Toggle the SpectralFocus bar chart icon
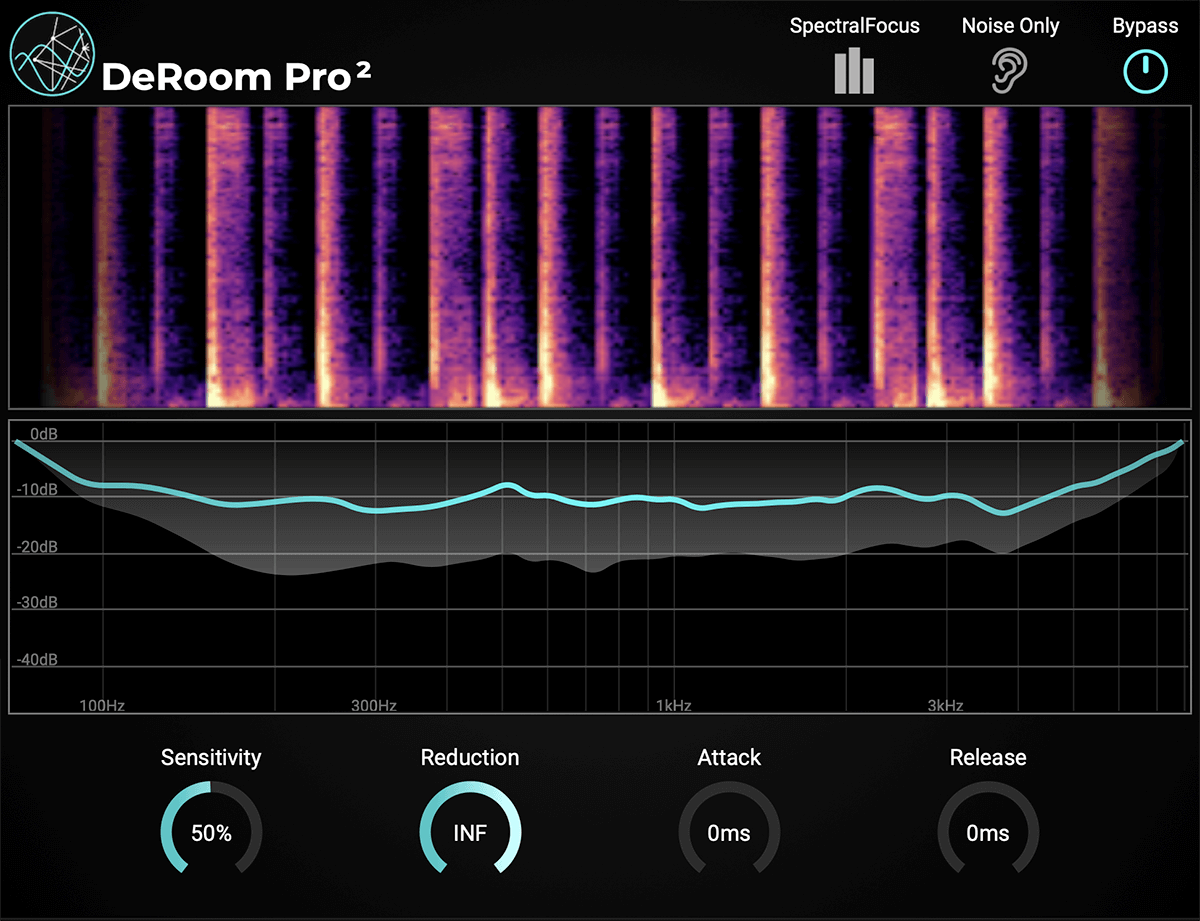1200x921 pixels. pos(854,70)
